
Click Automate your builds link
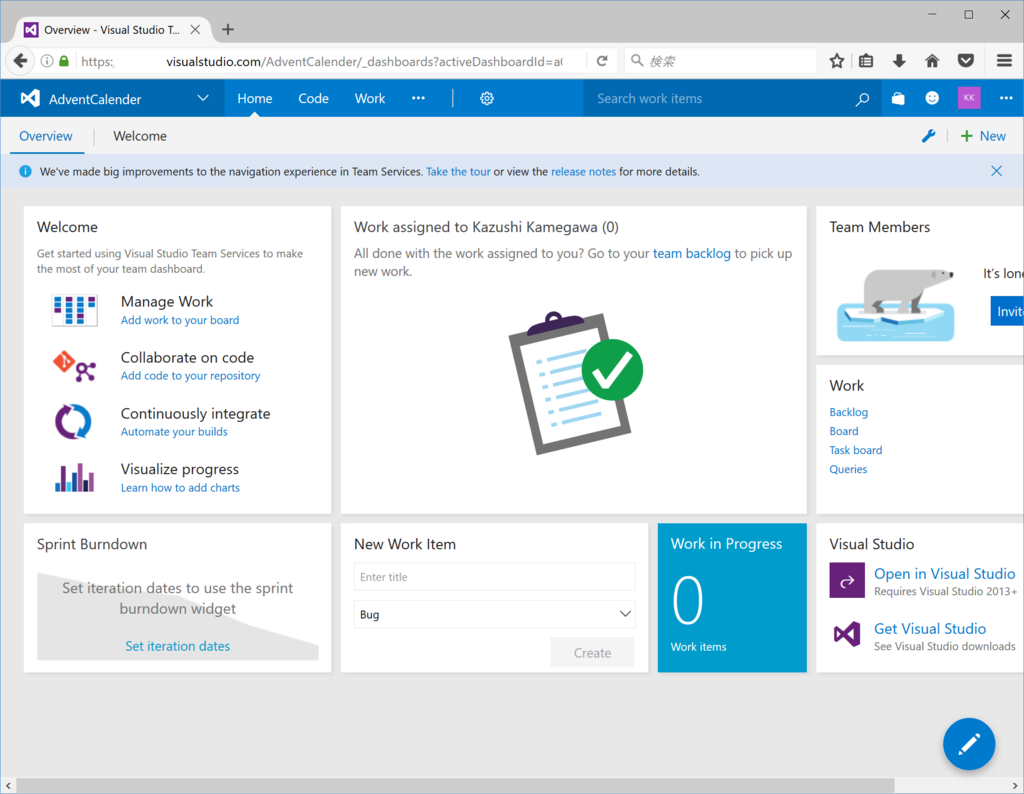[174, 432]
